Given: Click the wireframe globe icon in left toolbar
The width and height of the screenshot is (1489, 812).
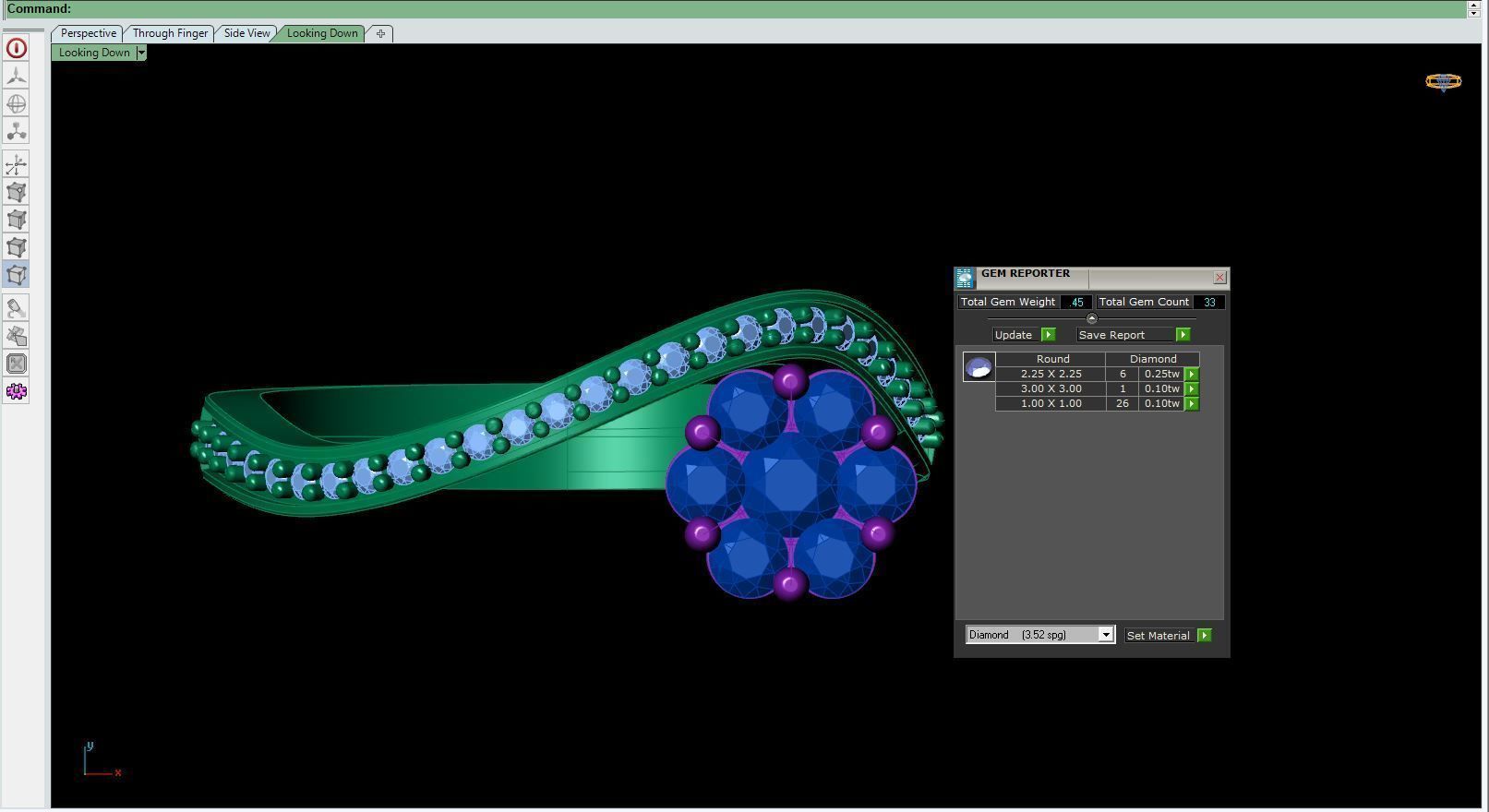Looking at the screenshot, I should tap(17, 103).
